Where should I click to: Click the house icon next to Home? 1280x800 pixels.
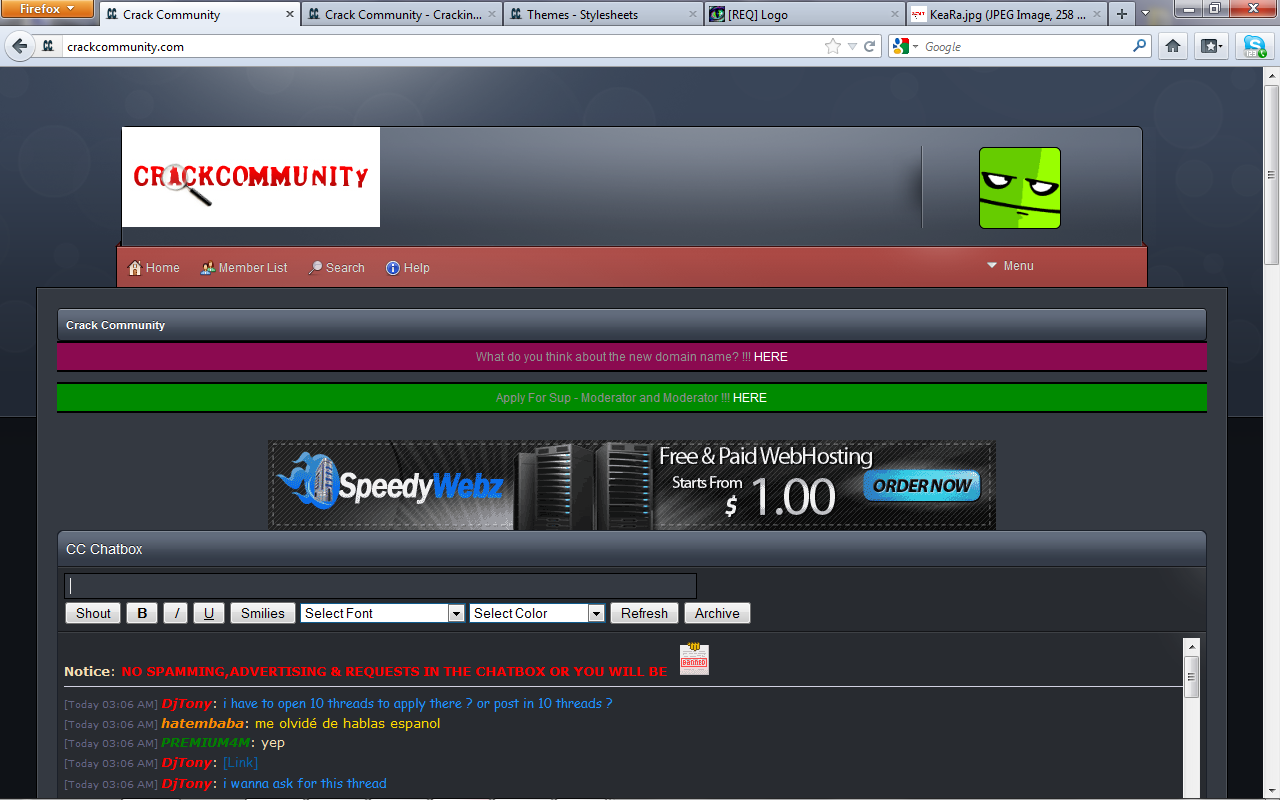click(135, 268)
